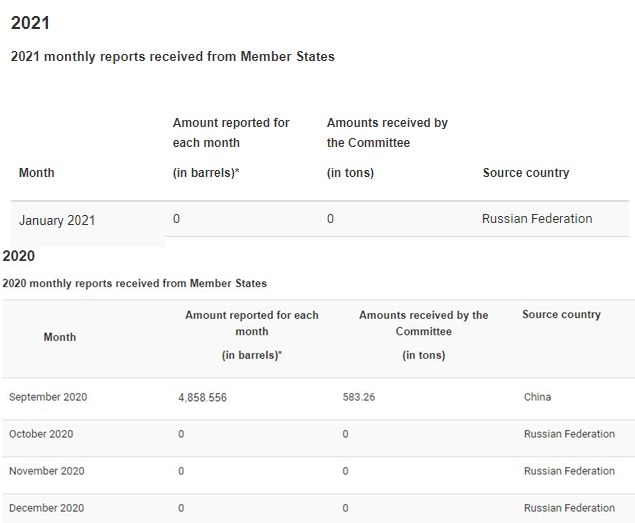The image size is (635, 523).
Task: Click the 2020 Amounts received by the Committee header
Action: point(424,335)
